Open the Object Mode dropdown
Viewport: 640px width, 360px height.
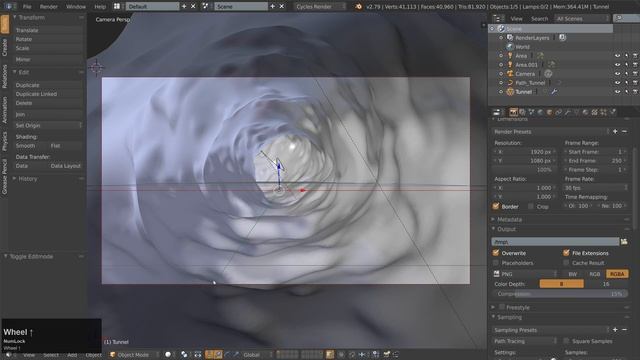[133, 355]
